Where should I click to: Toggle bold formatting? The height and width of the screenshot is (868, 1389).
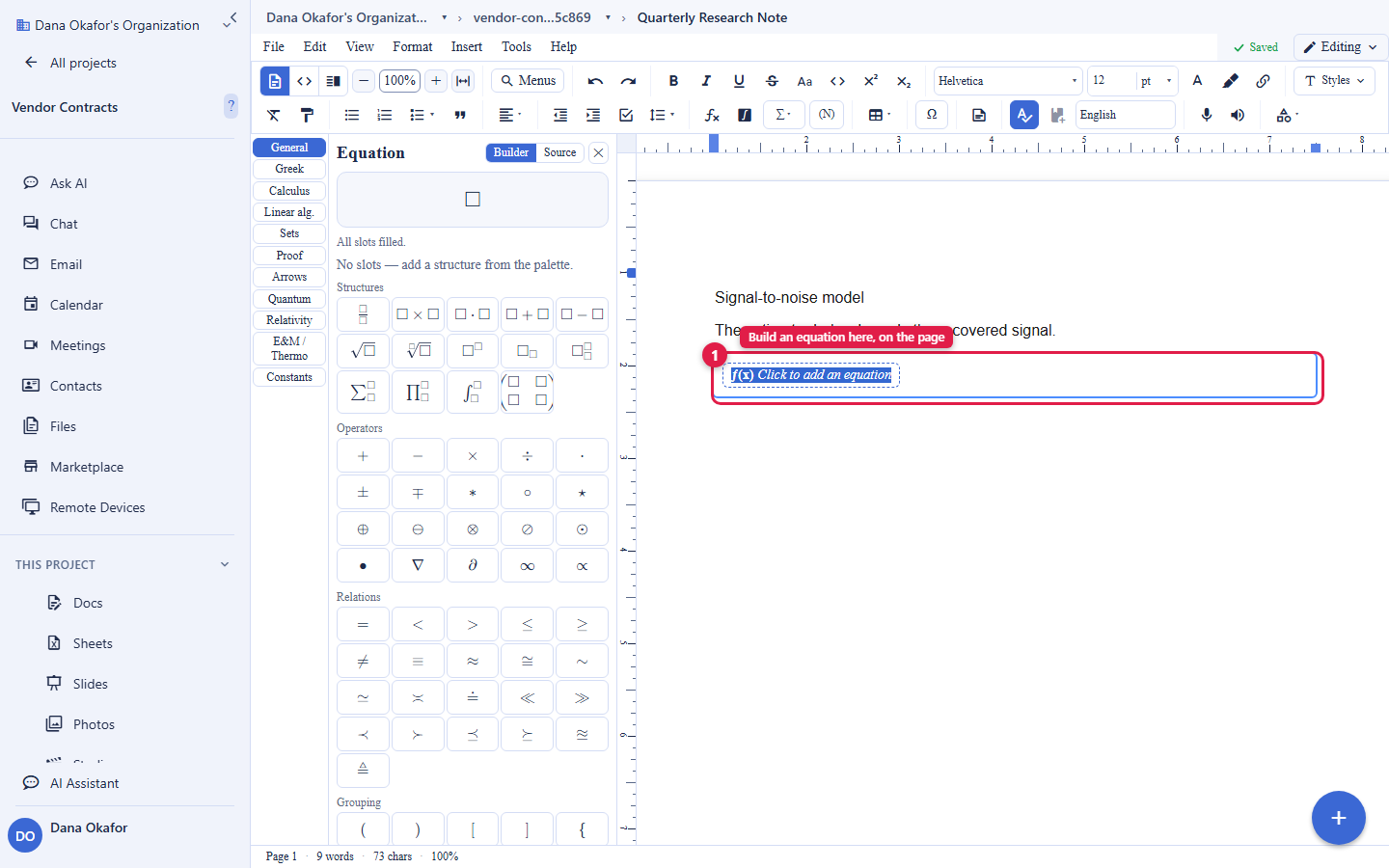click(673, 81)
